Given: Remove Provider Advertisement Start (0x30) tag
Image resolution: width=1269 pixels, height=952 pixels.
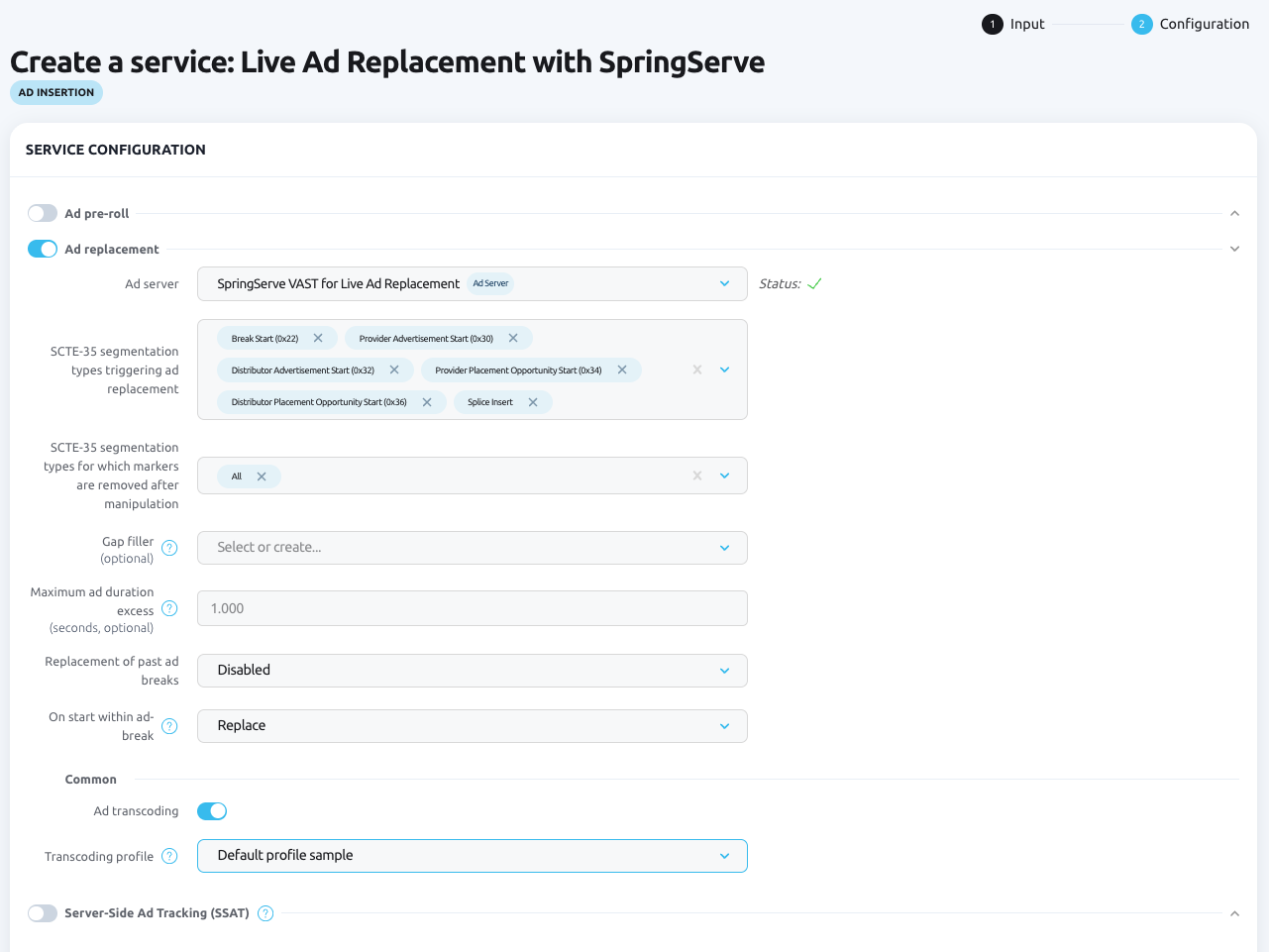Looking at the screenshot, I should pyautogui.click(x=513, y=339).
